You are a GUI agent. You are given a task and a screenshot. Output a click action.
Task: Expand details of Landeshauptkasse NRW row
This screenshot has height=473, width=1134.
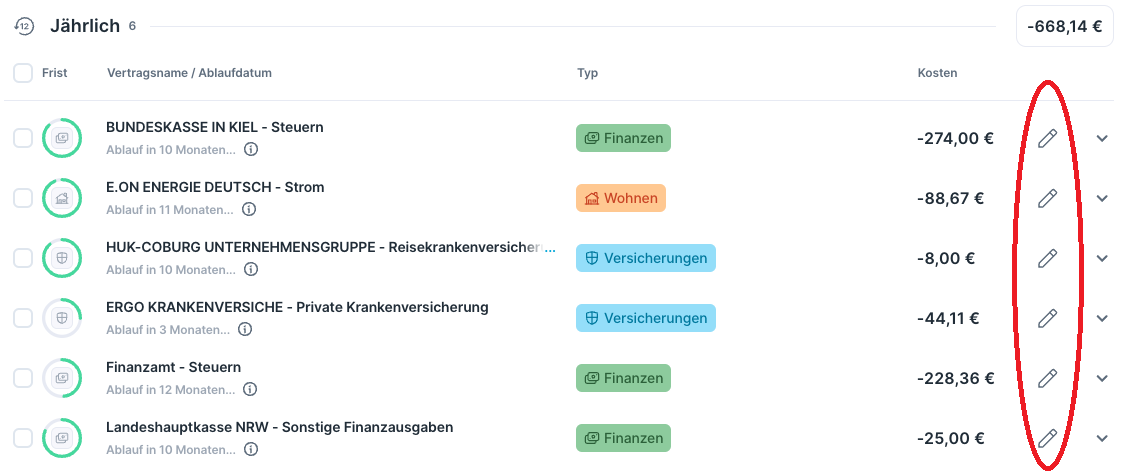click(1102, 438)
